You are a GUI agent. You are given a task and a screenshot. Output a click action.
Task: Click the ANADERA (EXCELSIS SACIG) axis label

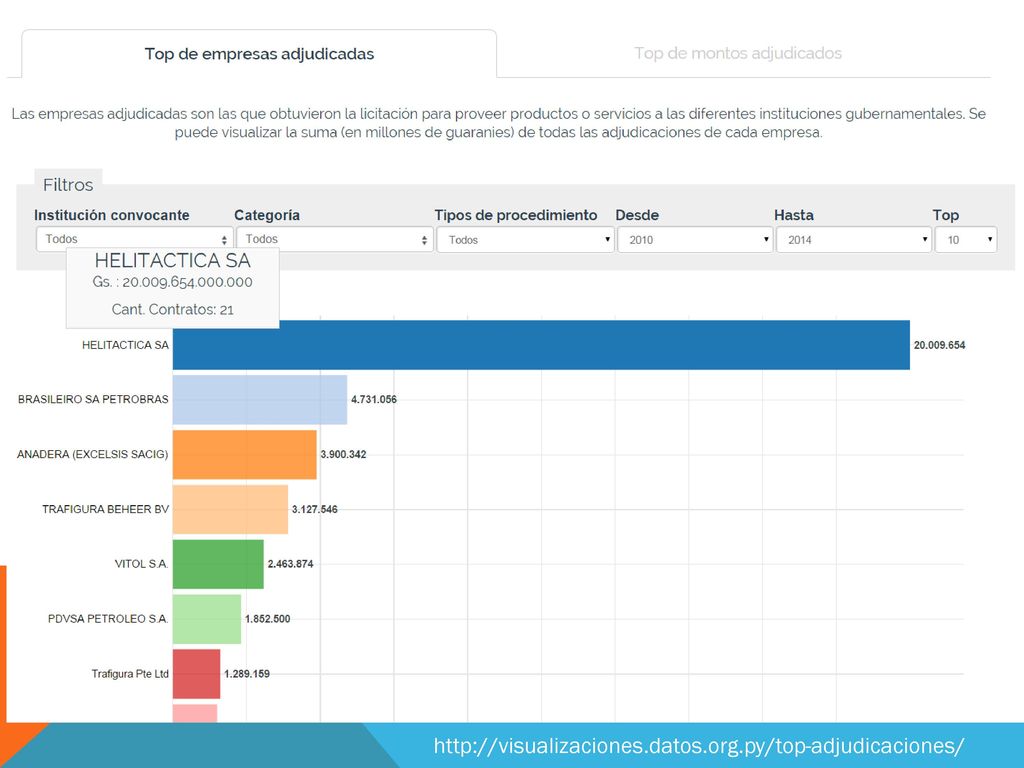point(93,454)
